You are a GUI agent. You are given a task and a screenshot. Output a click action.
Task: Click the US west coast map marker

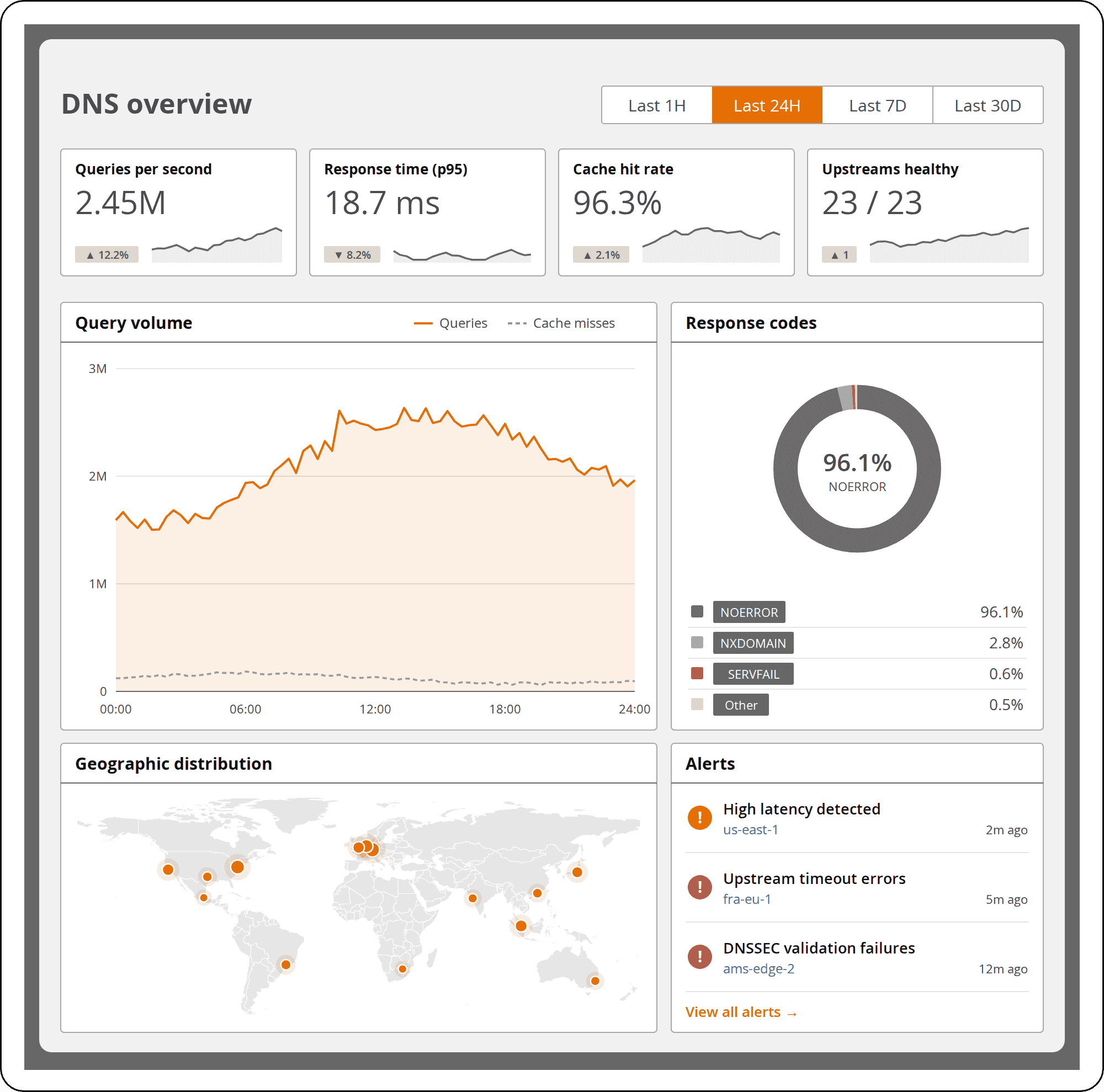[168, 870]
